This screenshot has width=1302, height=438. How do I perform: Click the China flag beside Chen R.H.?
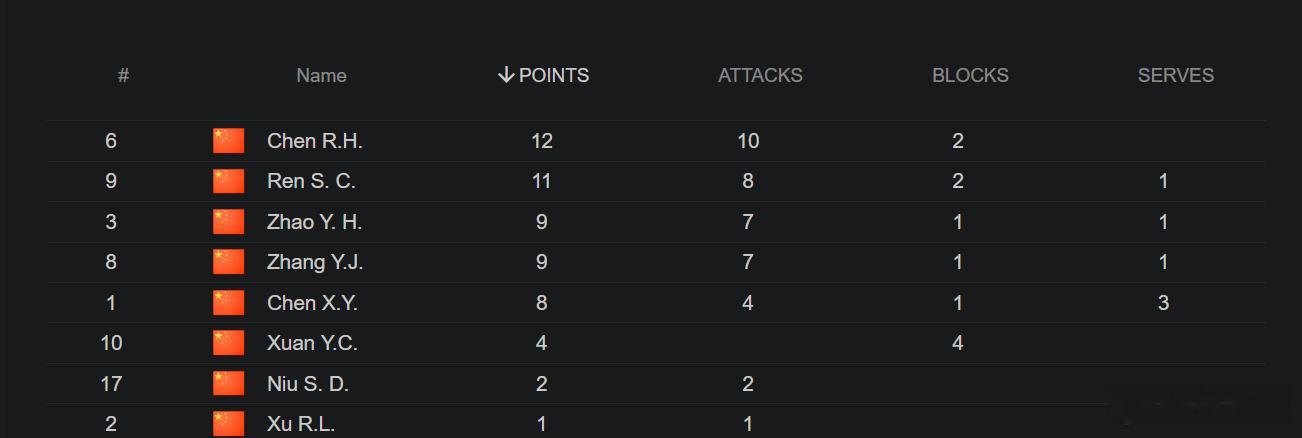(228, 141)
